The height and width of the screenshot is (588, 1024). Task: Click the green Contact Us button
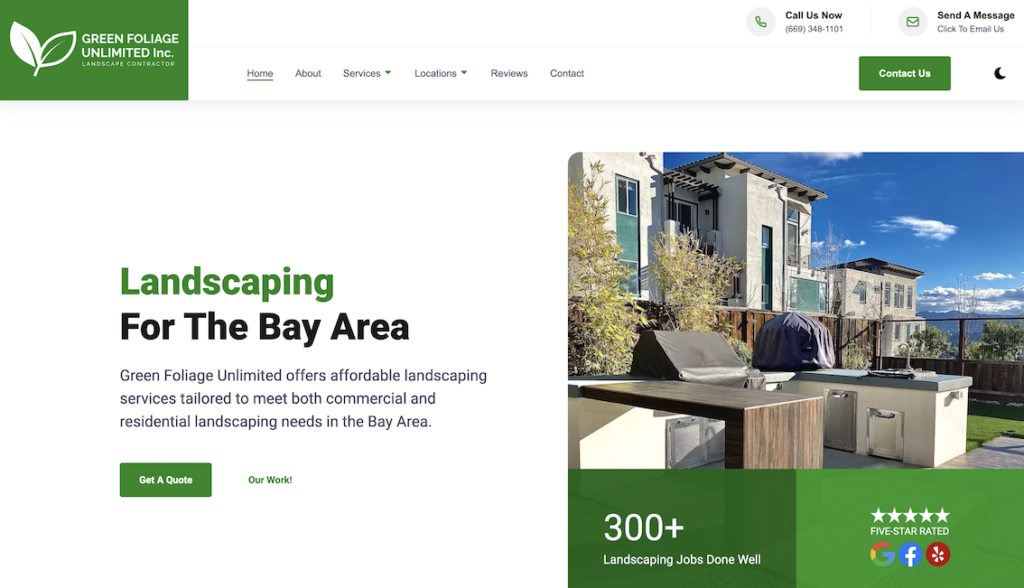pyautogui.click(x=904, y=73)
